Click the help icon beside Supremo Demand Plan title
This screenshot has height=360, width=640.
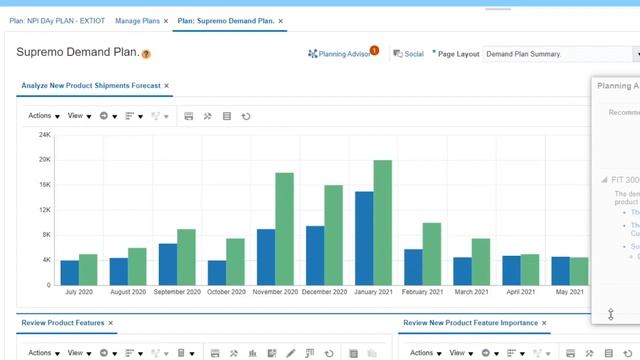point(146,54)
